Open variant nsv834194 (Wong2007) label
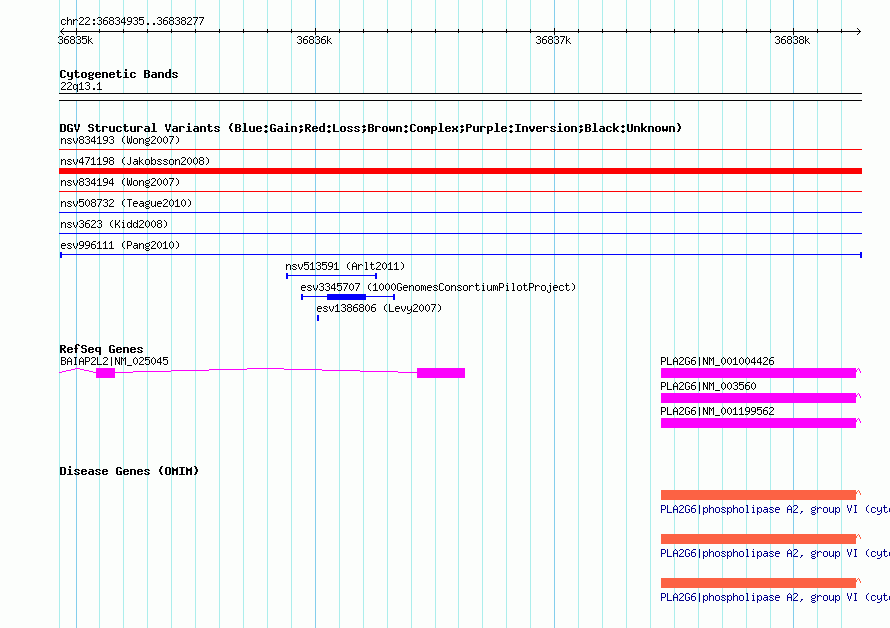The width and height of the screenshot is (890, 628). point(120,182)
